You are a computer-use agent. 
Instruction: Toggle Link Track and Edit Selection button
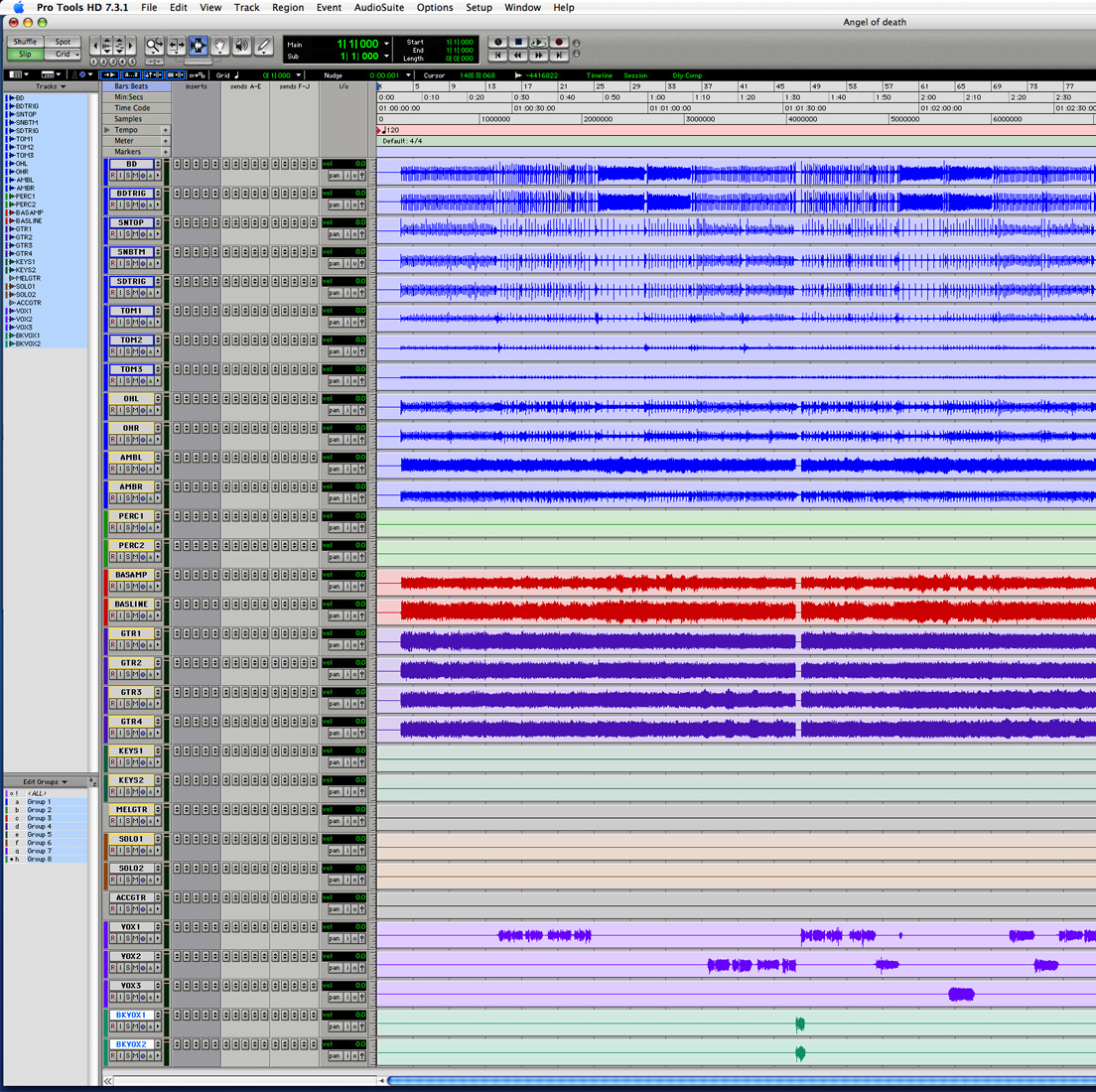[175, 74]
